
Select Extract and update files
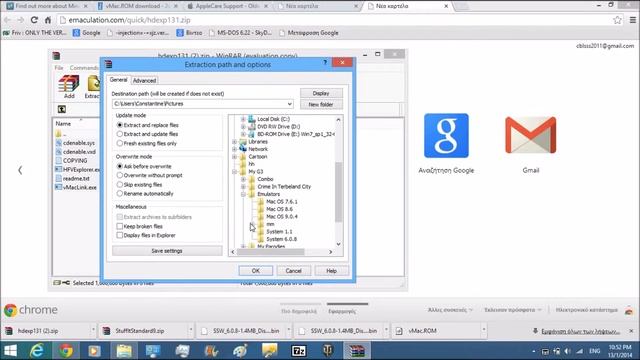click(120, 134)
